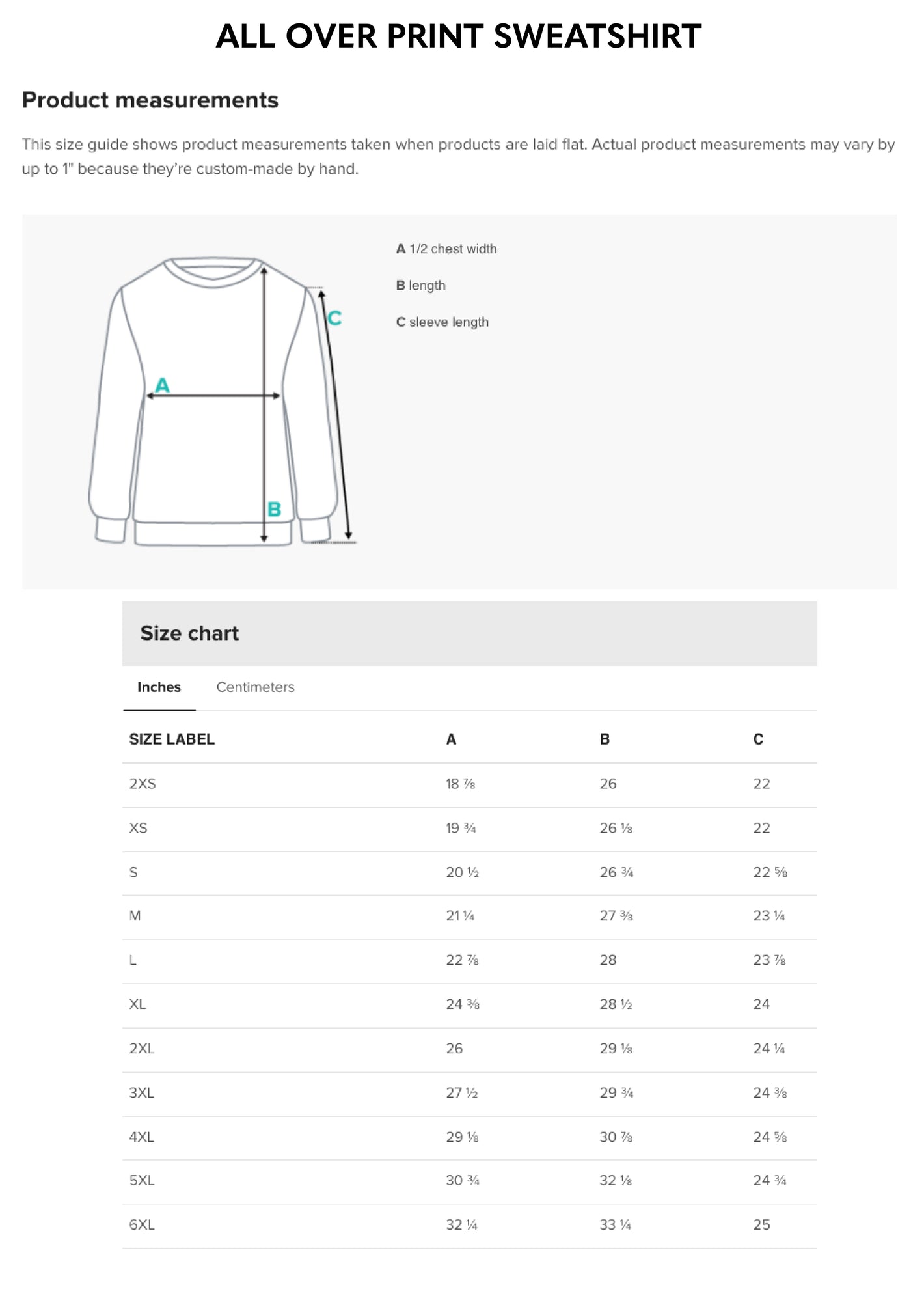Image resolution: width=924 pixels, height=1298 pixels.
Task: Click column header A in size chart
Action: (449, 739)
